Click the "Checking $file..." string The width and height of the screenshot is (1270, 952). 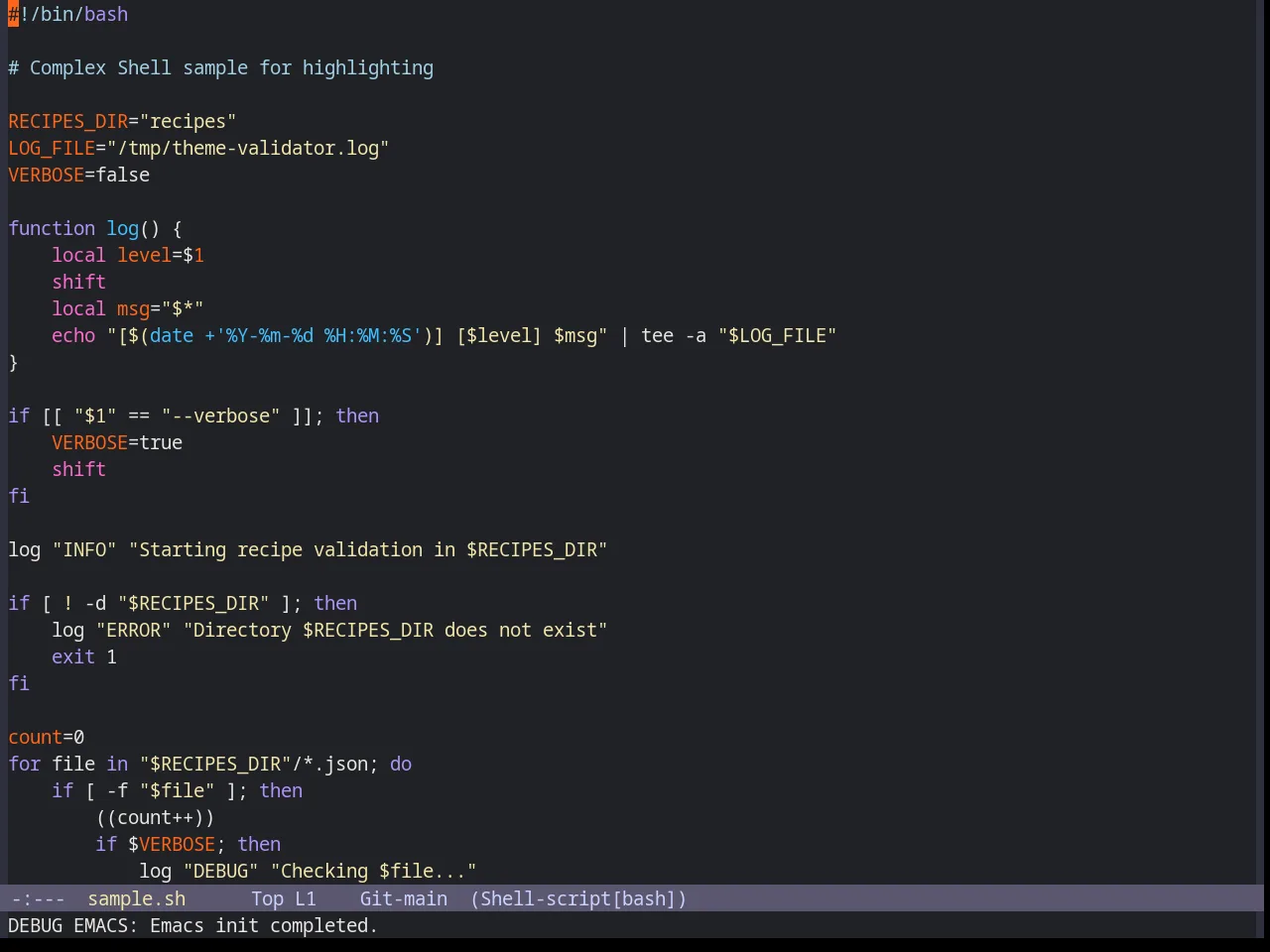[x=373, y=872]
